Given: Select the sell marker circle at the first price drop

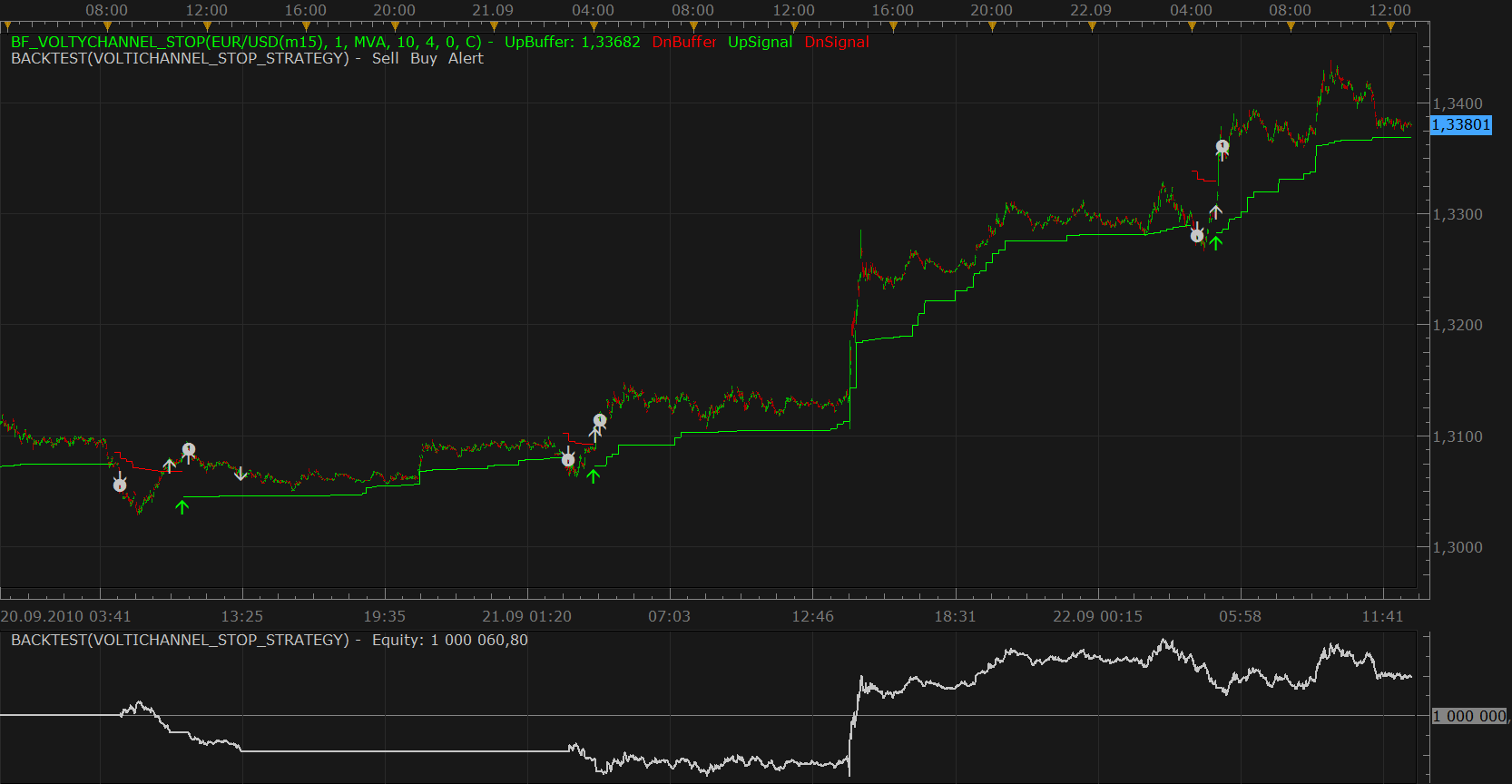Looking at the screenshot, I should tap(120, 485).
